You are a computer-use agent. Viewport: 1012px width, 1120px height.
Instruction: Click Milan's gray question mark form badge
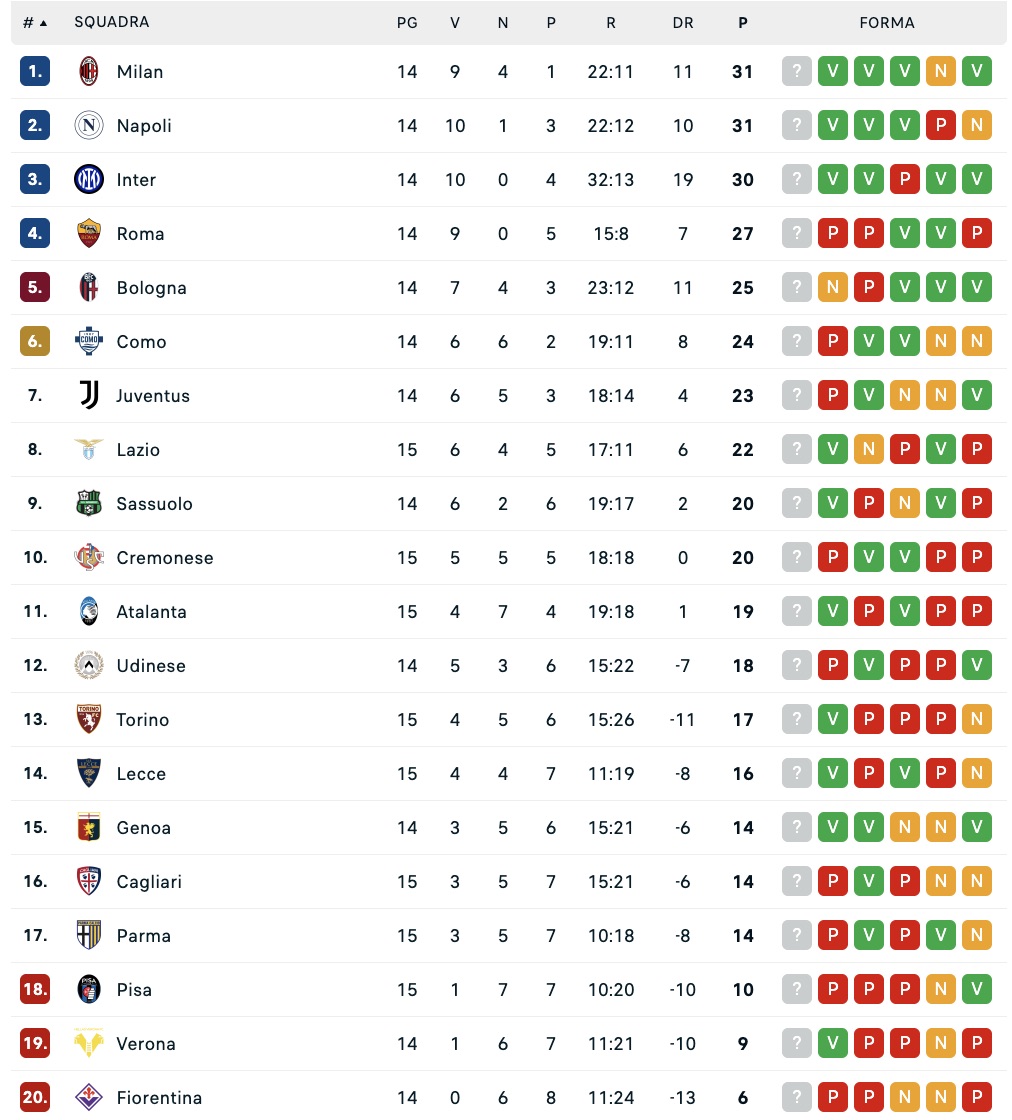click(797, 72)
